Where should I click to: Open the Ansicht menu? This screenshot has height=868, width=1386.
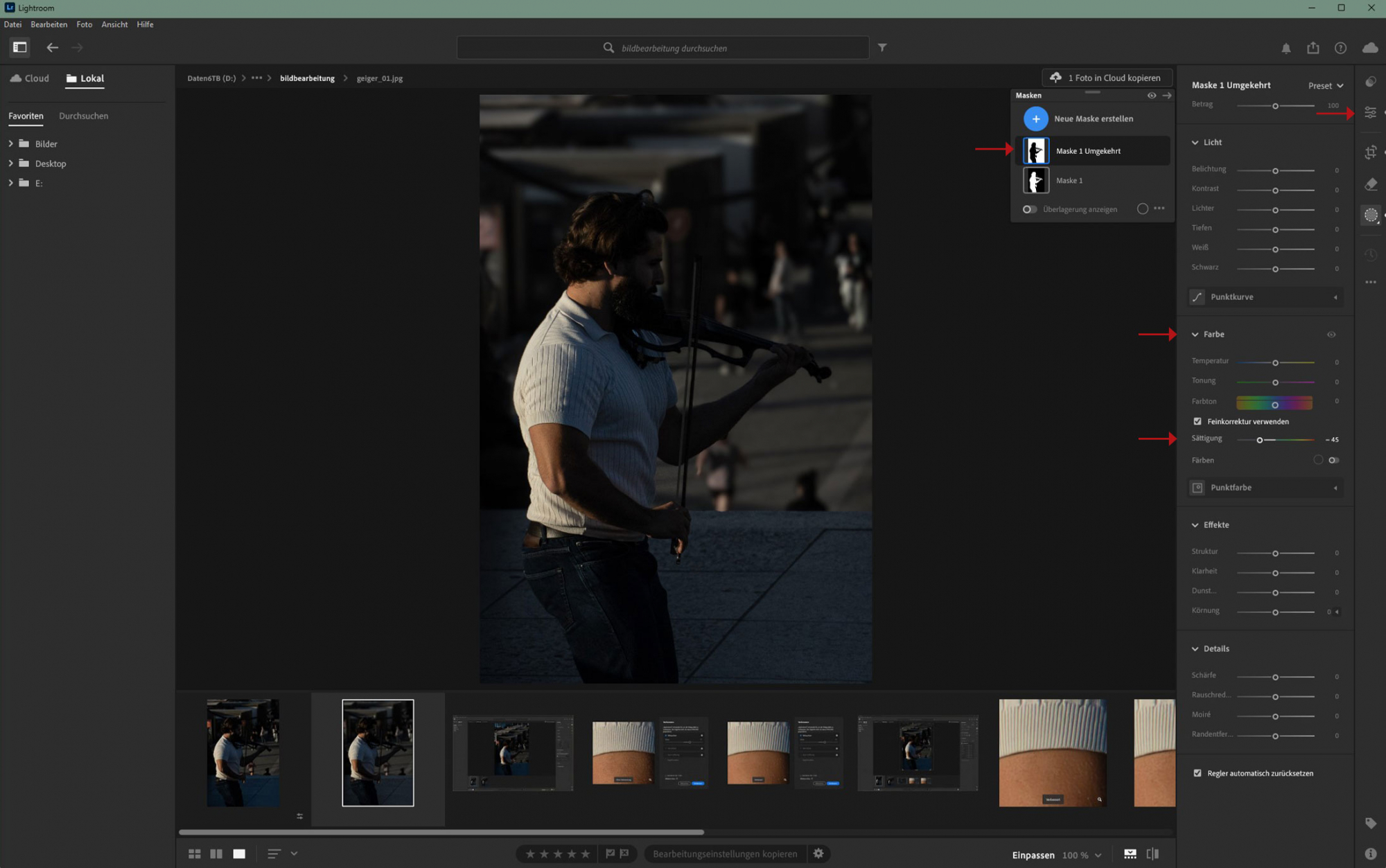click(x=114, y=24)
